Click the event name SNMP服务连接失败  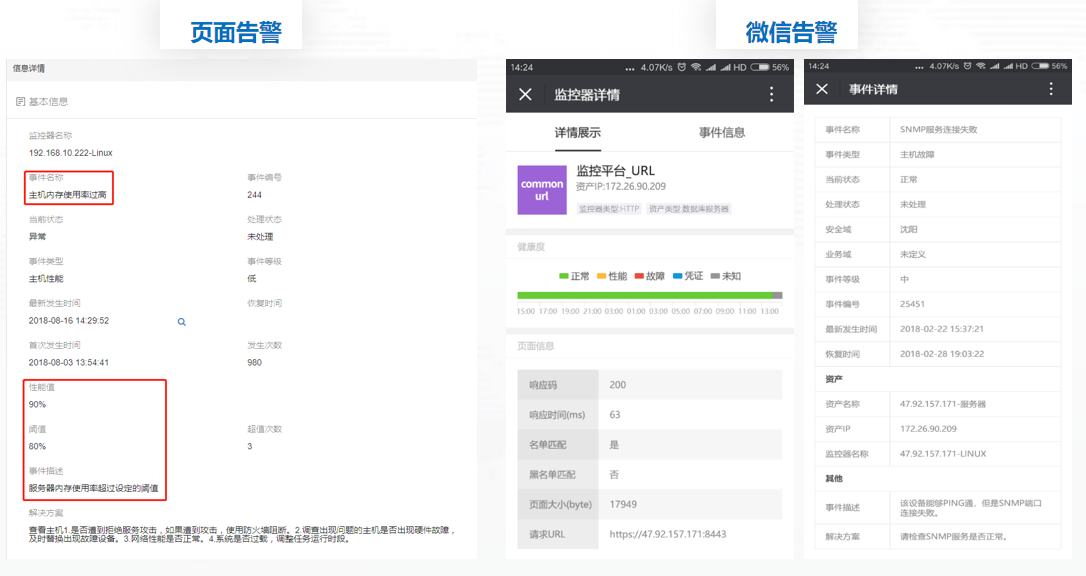(x=938, y=129)
